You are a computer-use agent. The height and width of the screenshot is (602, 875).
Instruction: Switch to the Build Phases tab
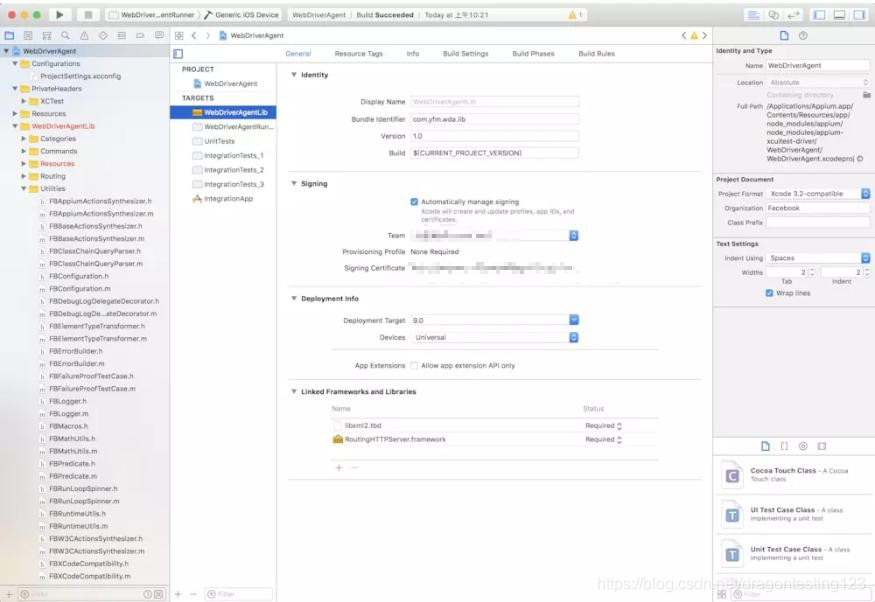click(533, 54)
